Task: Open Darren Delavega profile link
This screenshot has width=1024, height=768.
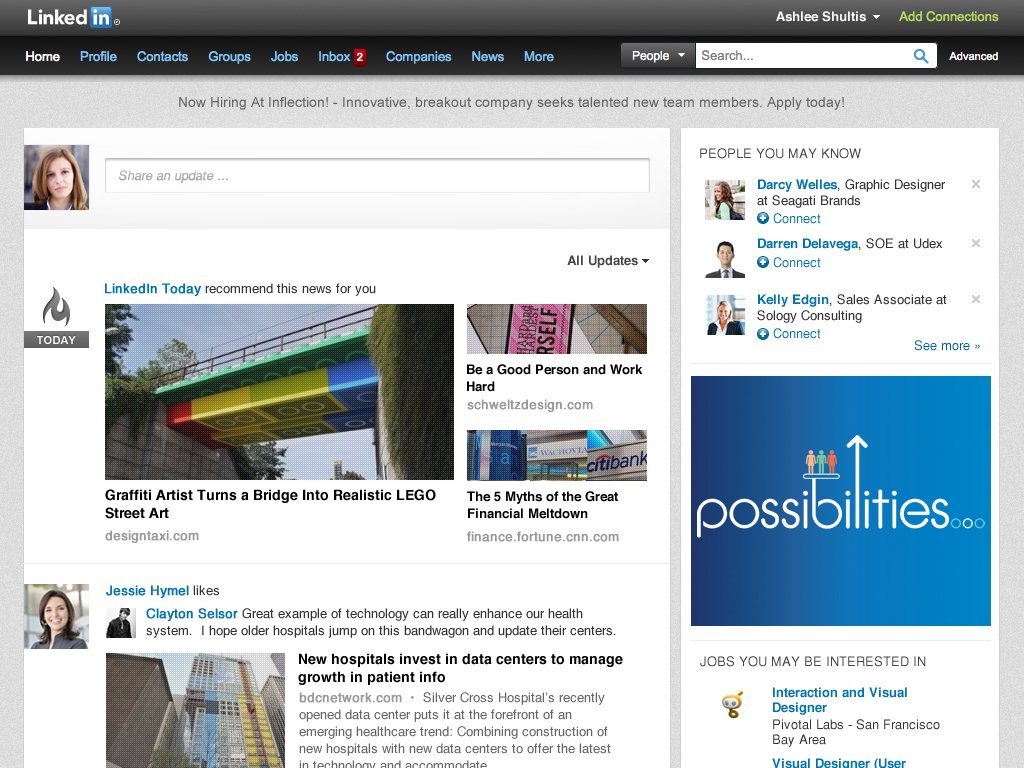Action: click(x=807, y=244)
